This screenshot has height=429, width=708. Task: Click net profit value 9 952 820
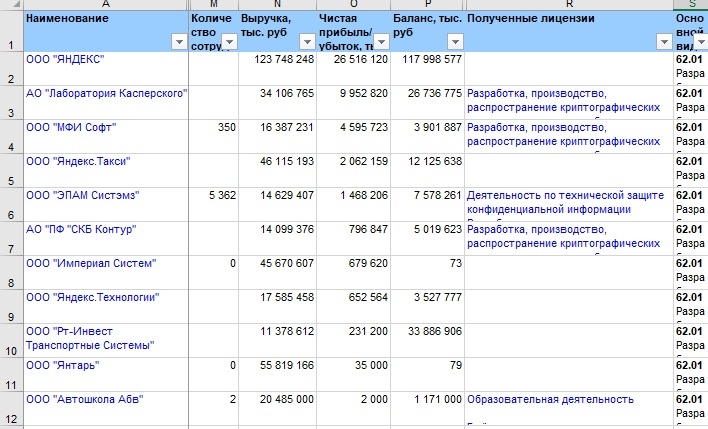pos(354,103)
